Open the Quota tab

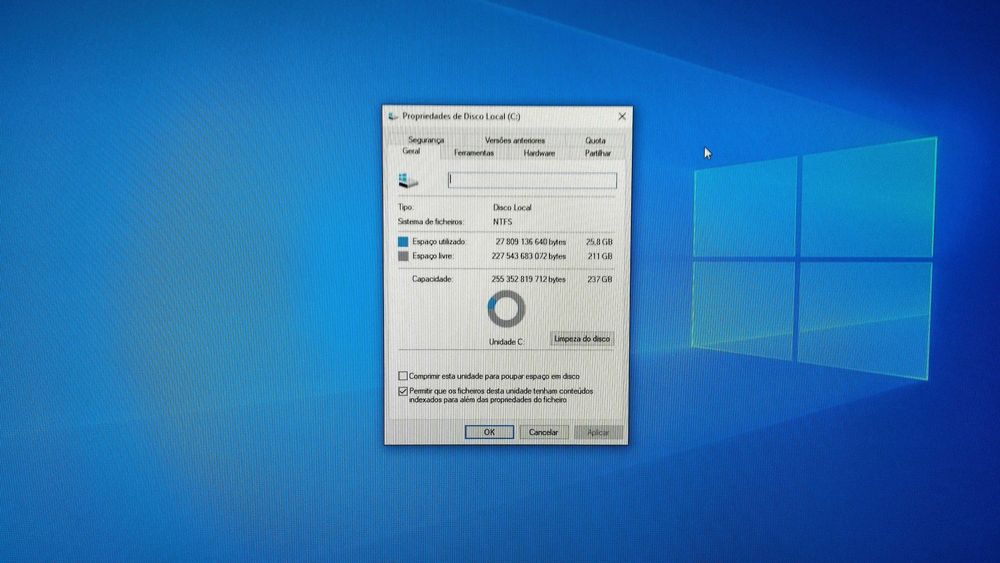[x=595, y=140]
